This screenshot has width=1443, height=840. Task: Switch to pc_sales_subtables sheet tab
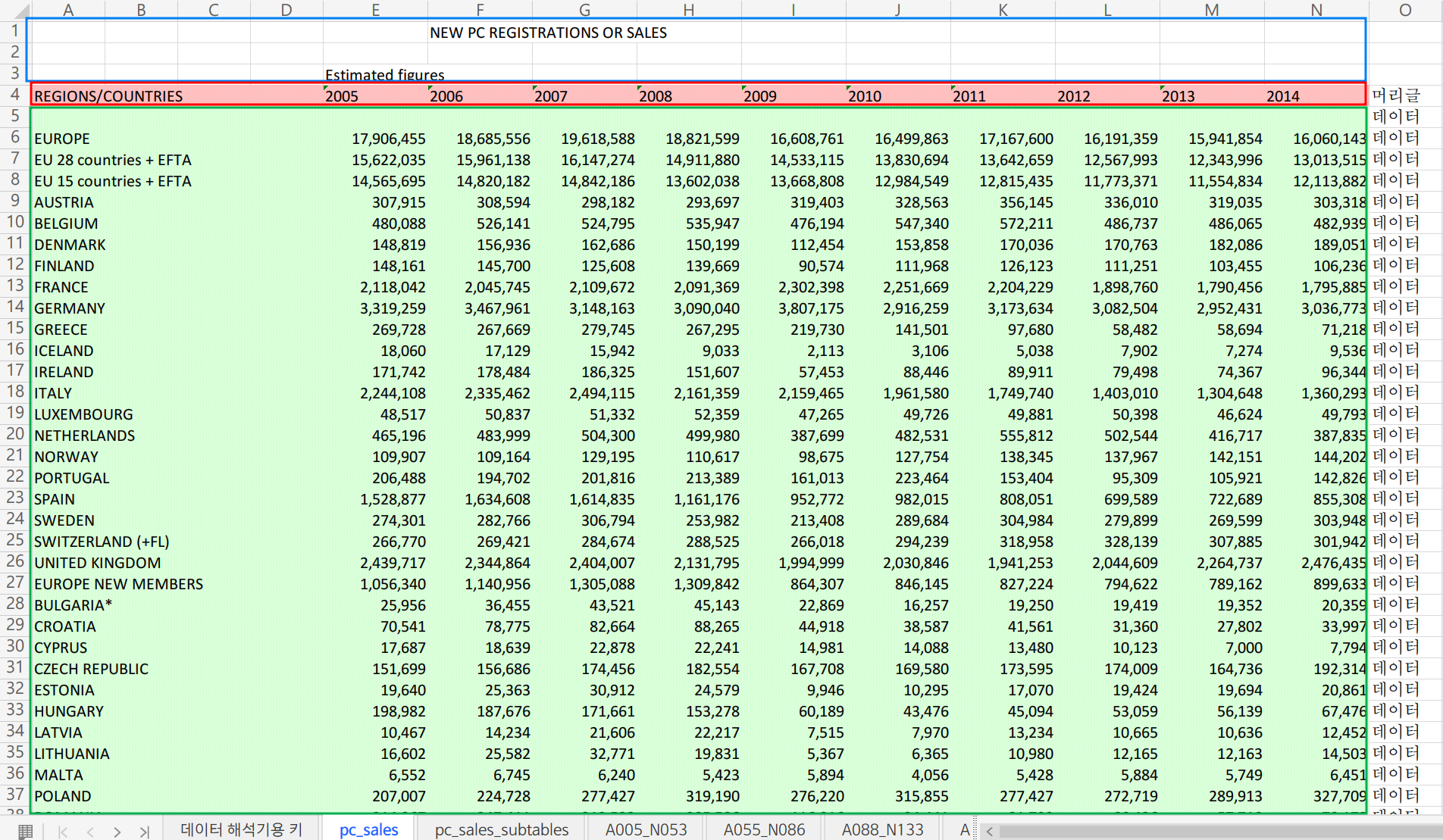point(501,829)
